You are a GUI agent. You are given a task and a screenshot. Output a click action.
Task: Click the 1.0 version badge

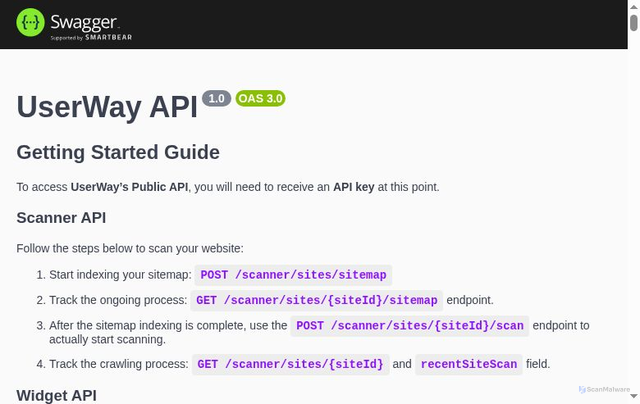pos(216,98)
